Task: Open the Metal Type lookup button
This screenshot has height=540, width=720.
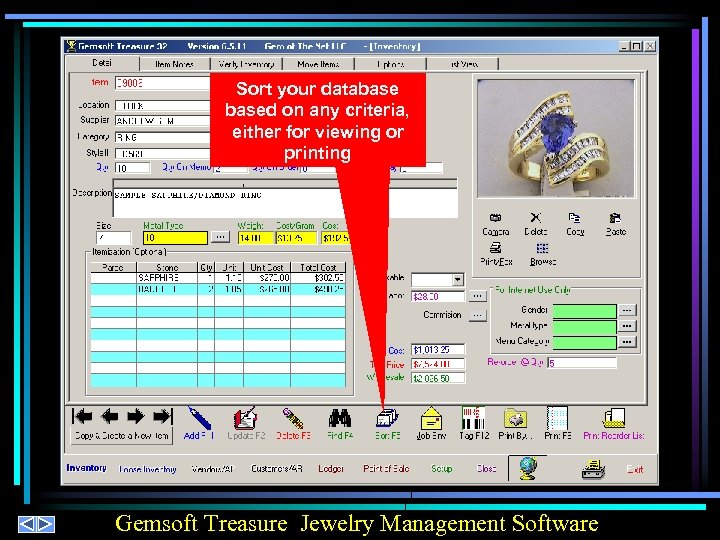Action: pyautogui.click(x=220, y=237)
